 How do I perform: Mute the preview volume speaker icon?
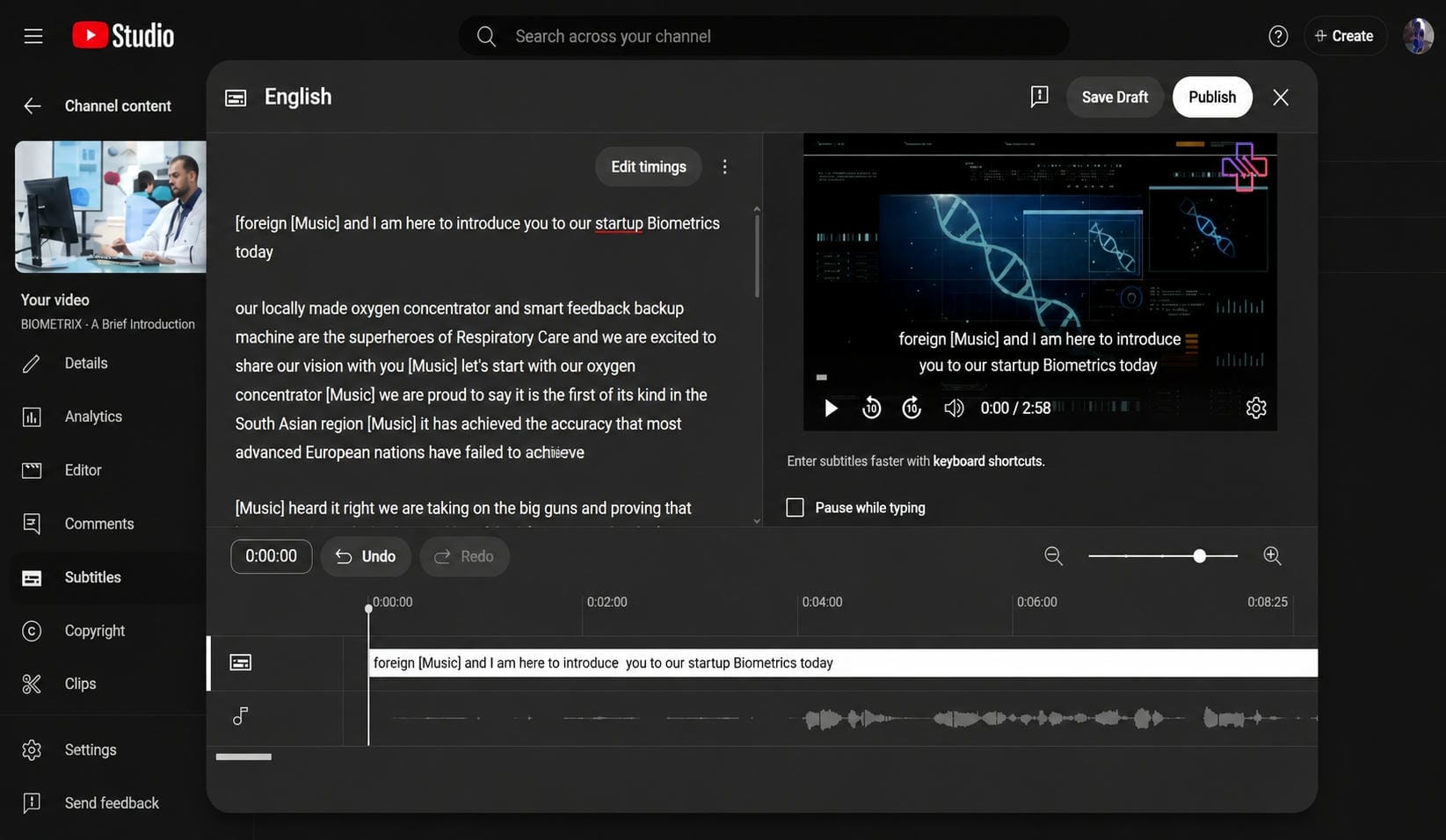[954, 408]
